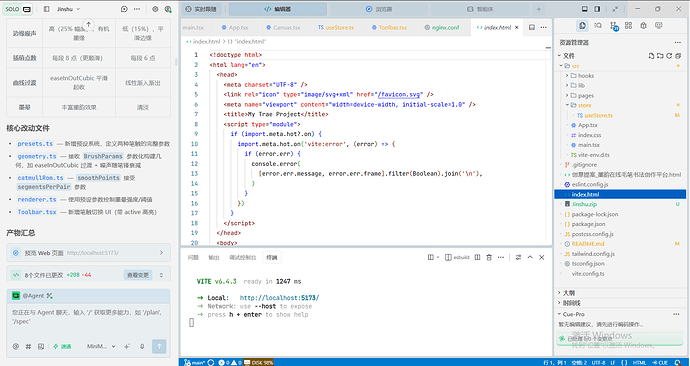The image size is (690, 366).
Task: Refresh the explorer file tree
Action: pos(669,56)
